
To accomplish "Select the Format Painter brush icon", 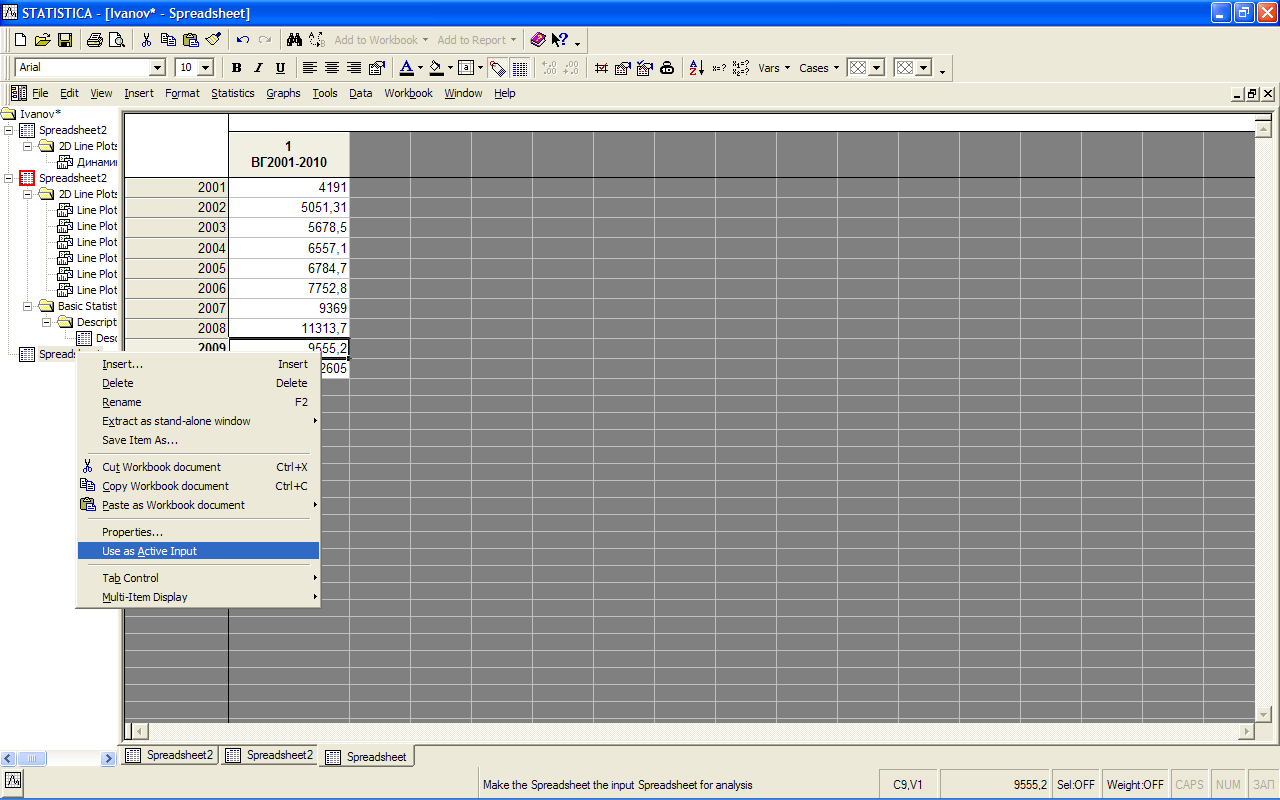I will click(213, 40).
